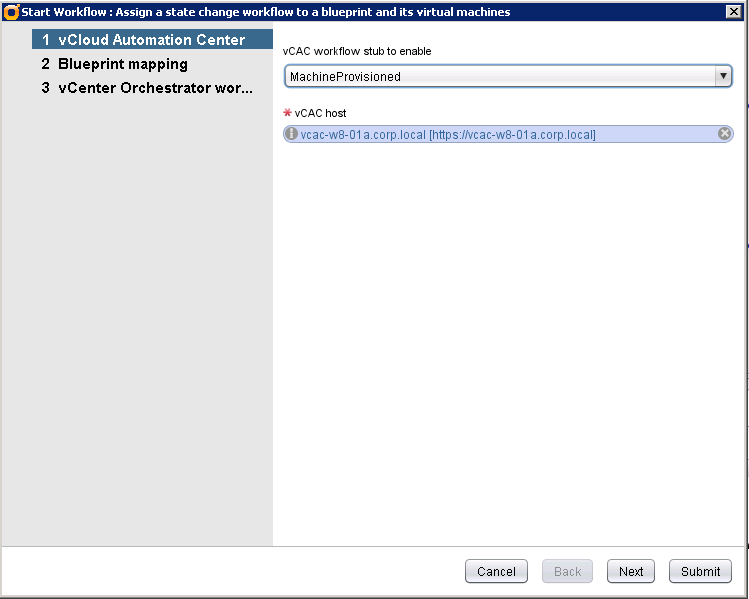The image size is (749, 599).
Task: Click the vcac-w8-01a.corp.local host link
Action: [448, 135]
